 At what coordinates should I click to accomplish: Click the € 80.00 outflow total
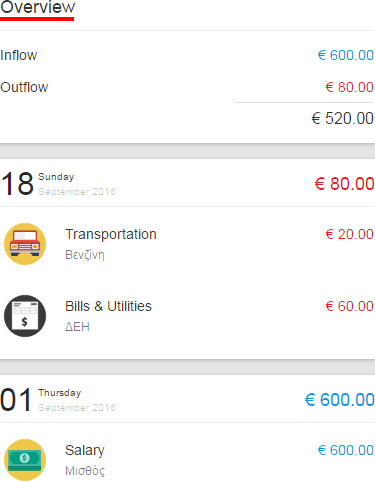click(x=349, y=87)
